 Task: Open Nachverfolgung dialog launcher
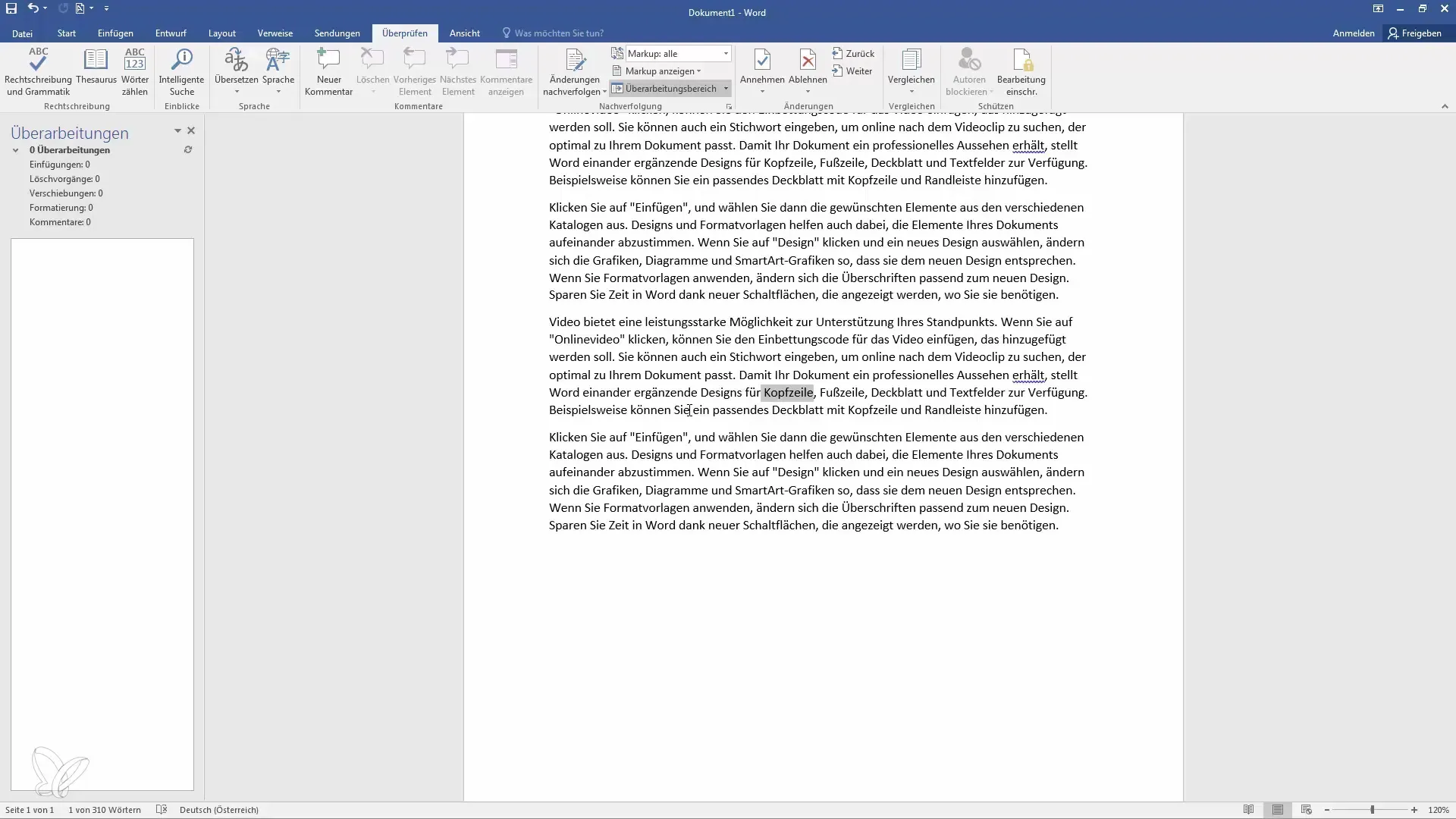coord(729,107)
